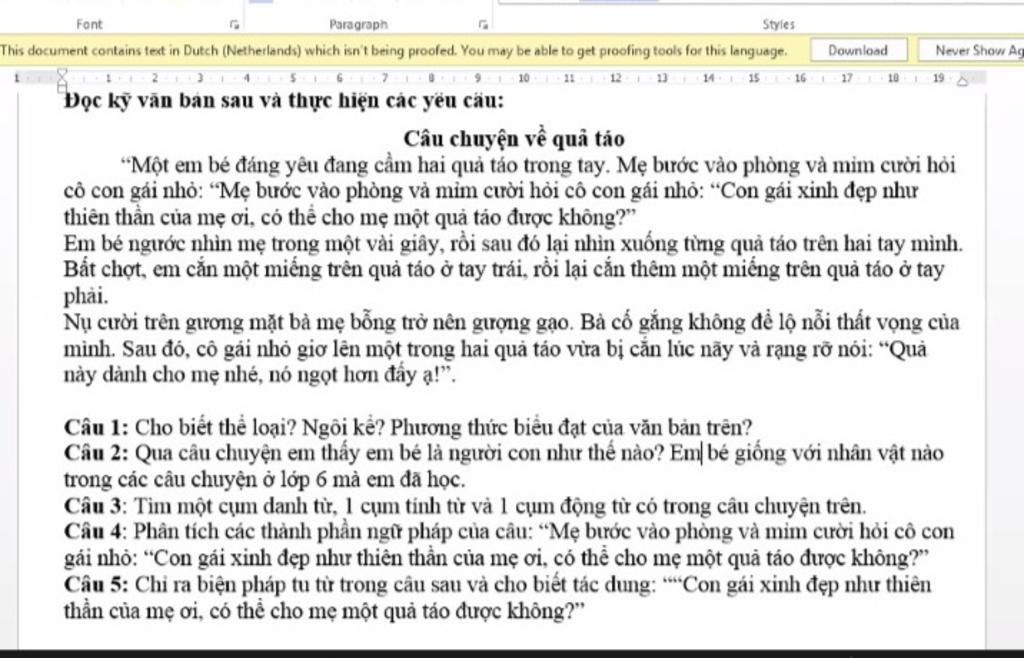This screenshot has width=1024, height=658.
Task: Click the "Câu 5:" question line
Action: click(498, 586)
